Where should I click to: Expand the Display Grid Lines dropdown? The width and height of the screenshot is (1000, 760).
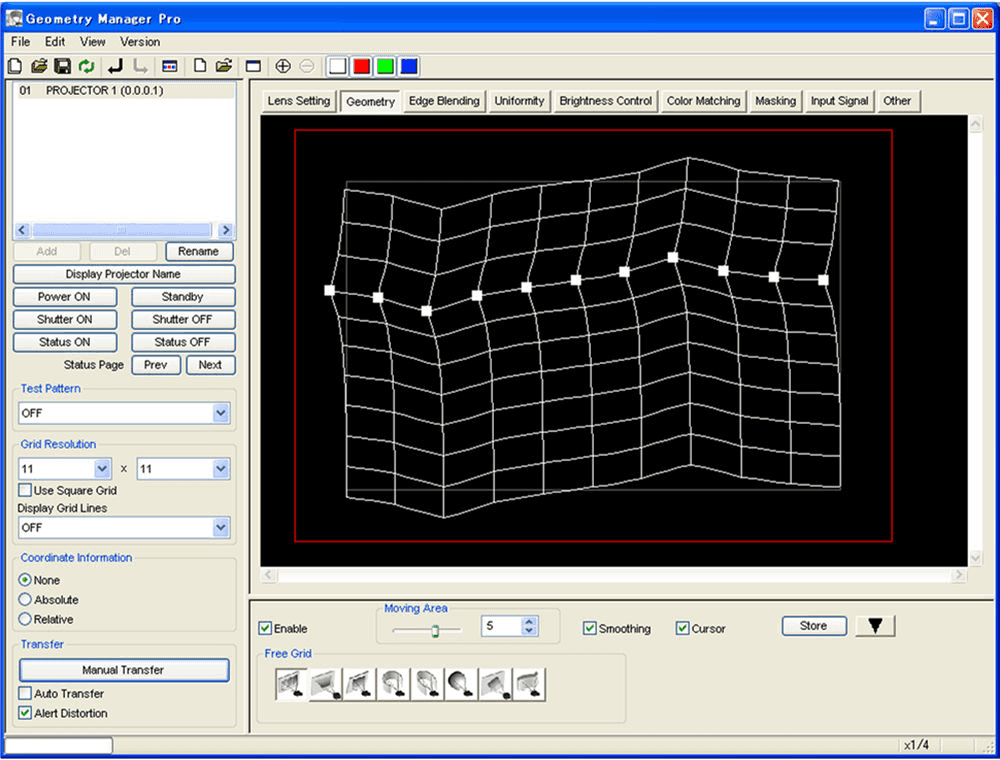tap(220, 527)
